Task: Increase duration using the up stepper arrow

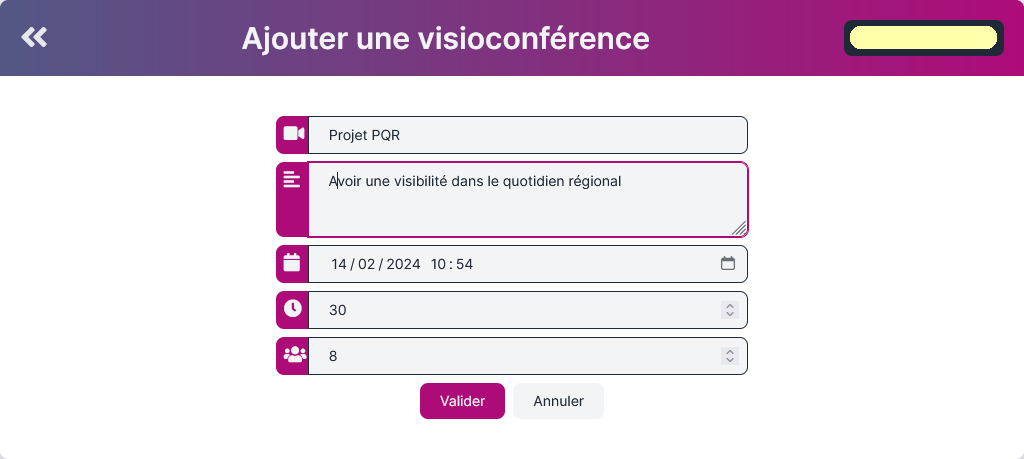Action: tap(729, 306)
